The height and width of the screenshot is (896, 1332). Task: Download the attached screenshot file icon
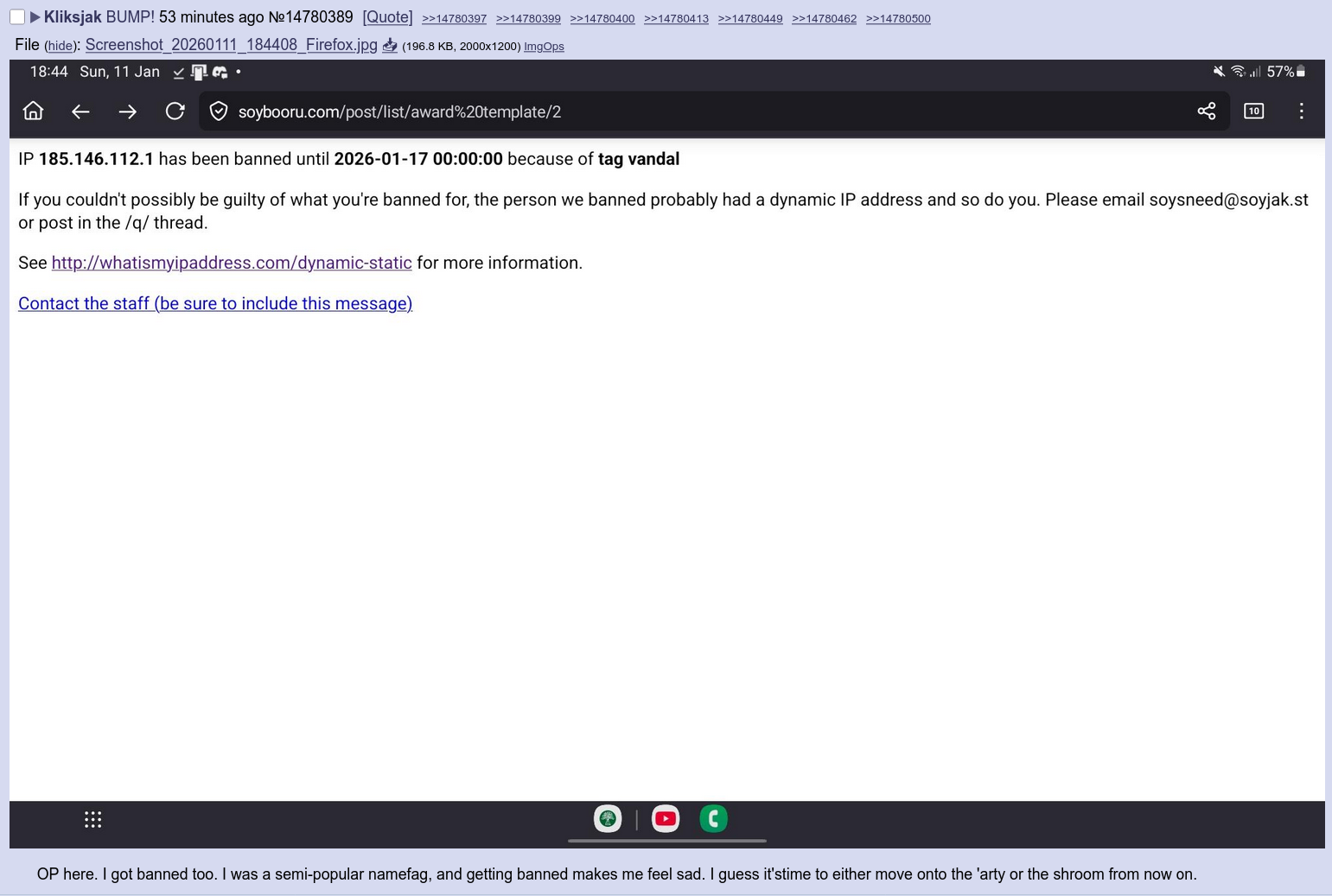[x=390, y=45]
